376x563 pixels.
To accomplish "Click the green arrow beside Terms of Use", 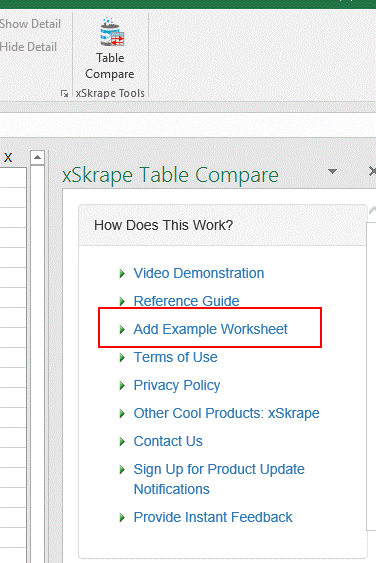I will [122, 358].
